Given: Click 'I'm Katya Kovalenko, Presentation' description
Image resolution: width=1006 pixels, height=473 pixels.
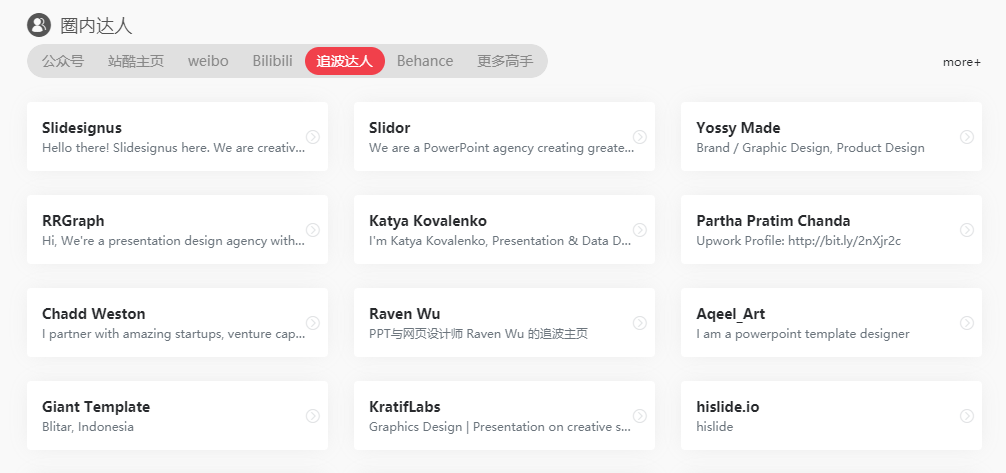Looking at the screenshot, I should 500,241.
